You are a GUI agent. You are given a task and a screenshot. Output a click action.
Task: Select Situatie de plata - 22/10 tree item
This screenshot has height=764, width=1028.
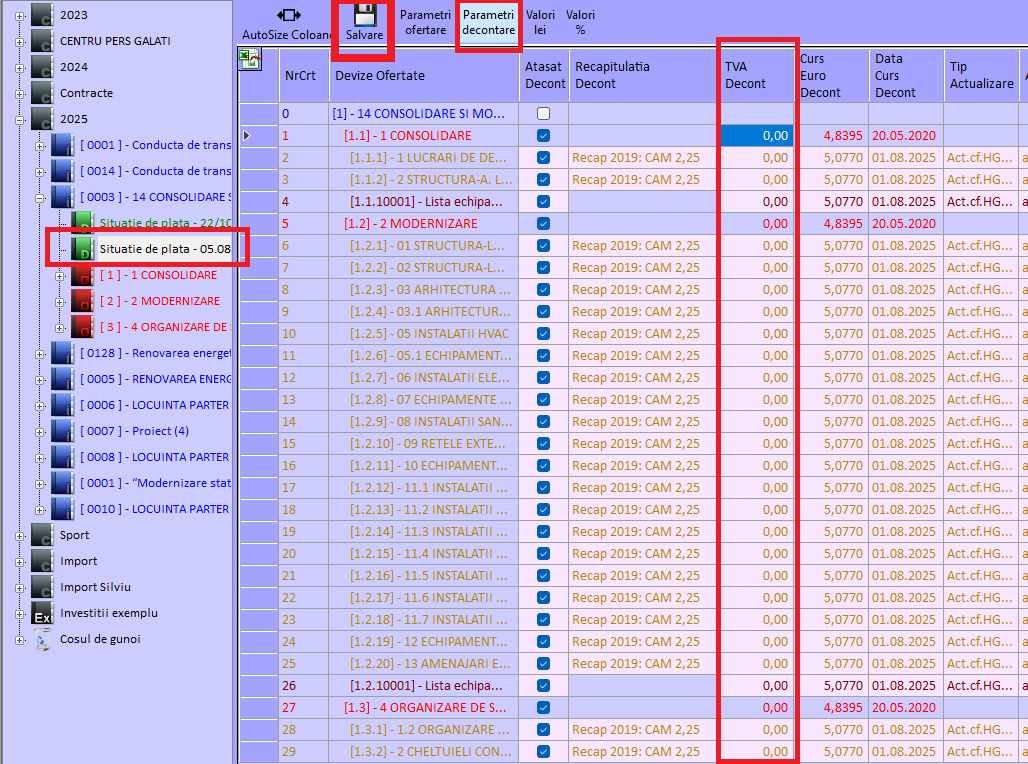[164, 222]
